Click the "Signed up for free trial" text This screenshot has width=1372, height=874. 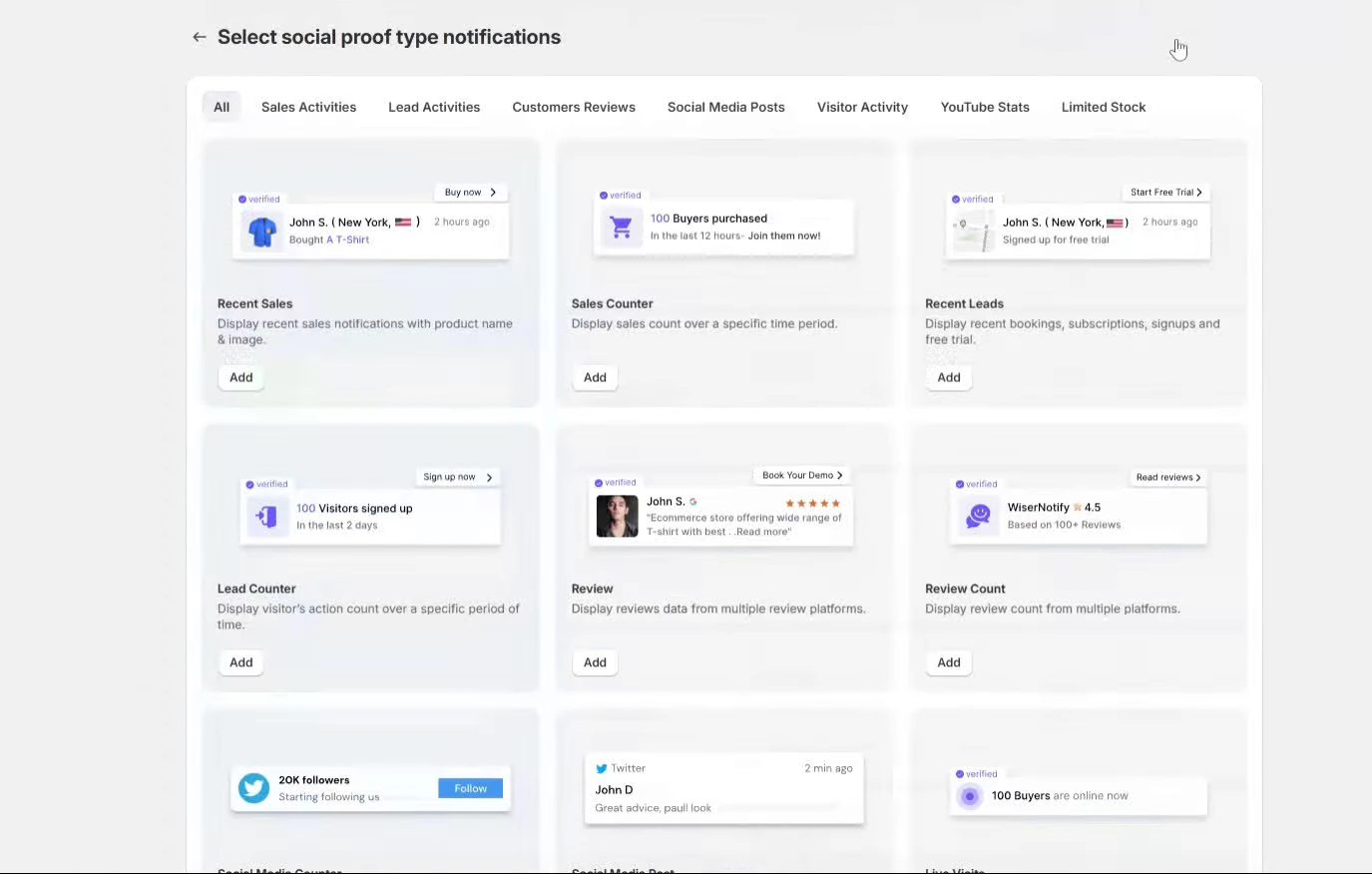pyautogui.click(x=1056, y=239)
